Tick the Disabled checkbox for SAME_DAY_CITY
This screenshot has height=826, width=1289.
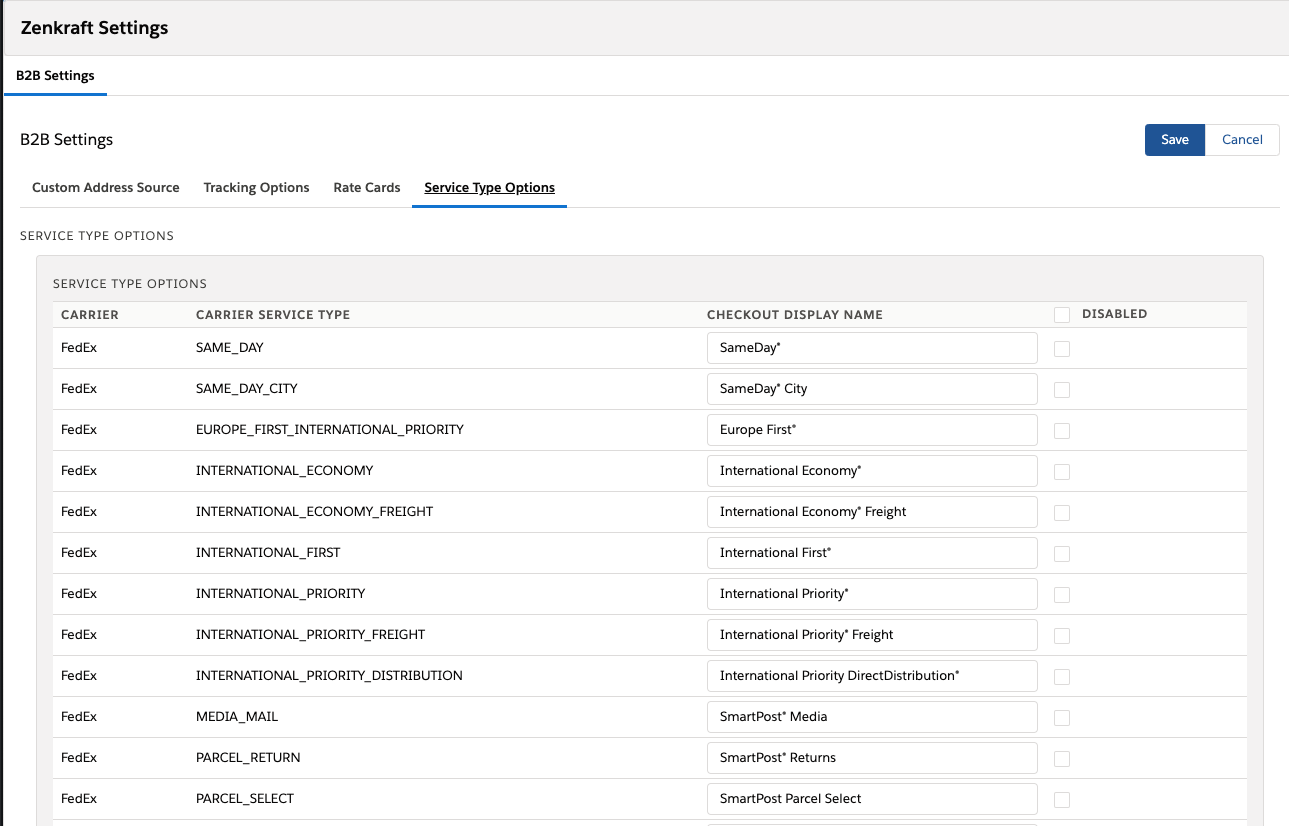click(1062, 389)
